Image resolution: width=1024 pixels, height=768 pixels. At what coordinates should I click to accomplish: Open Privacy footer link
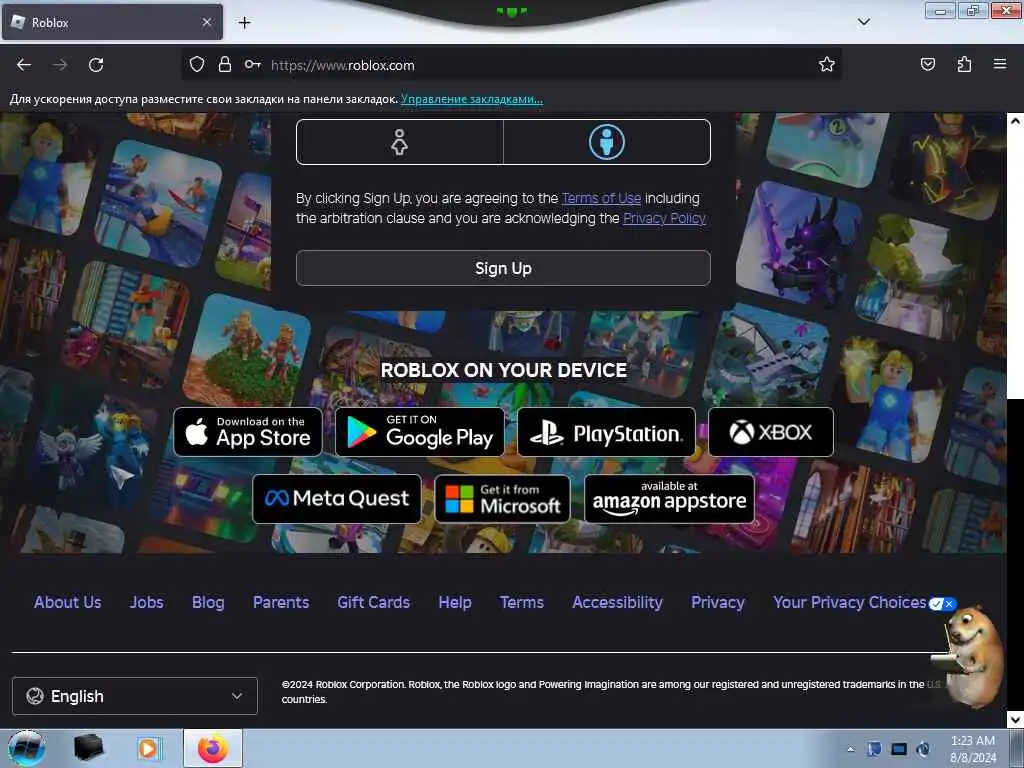tap(718, 602)
